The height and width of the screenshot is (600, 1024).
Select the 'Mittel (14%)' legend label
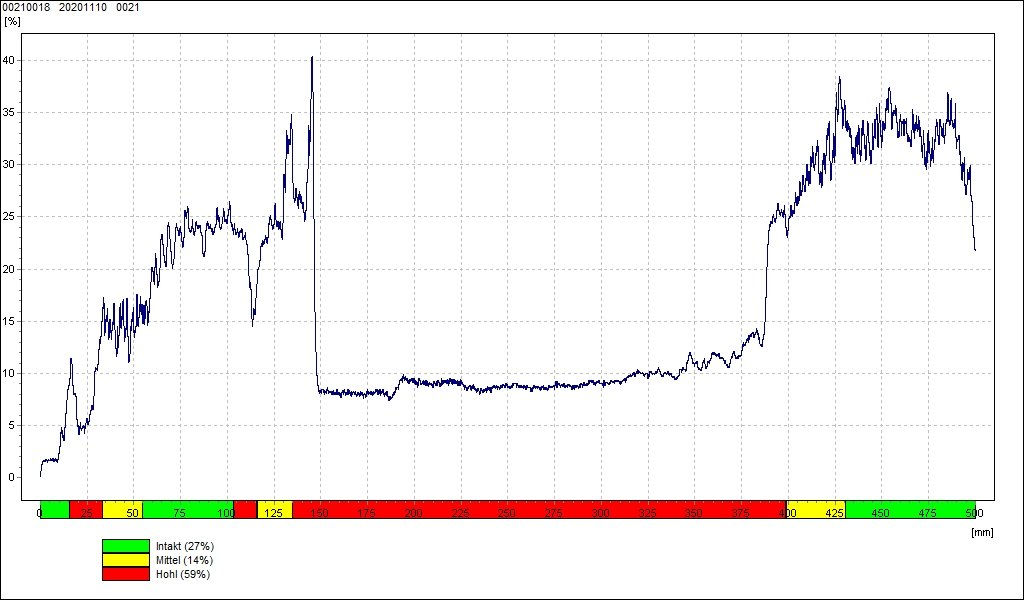(x=184, y=560)
